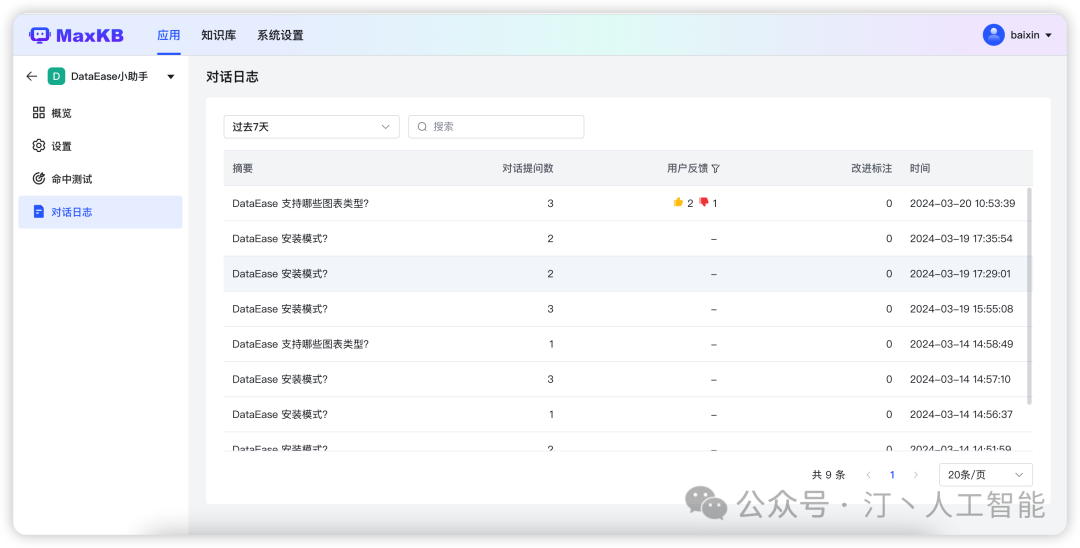Open 概览 in the sidebar
This screenshot has height=548, width=1080.
pyautogui.click(x=101, y=113)
